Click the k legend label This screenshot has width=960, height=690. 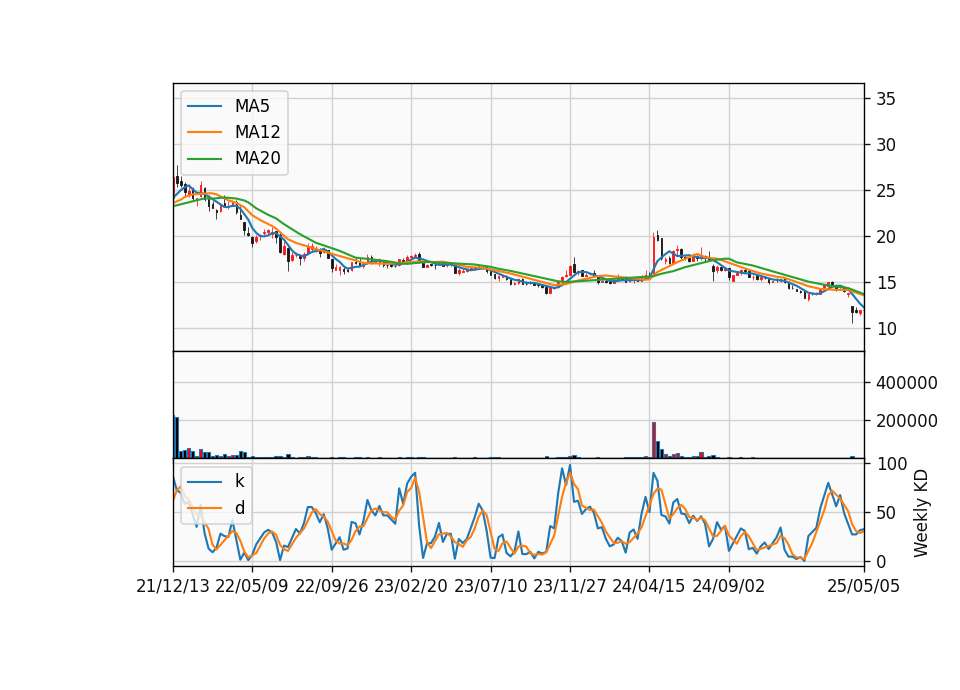[239, 481]
